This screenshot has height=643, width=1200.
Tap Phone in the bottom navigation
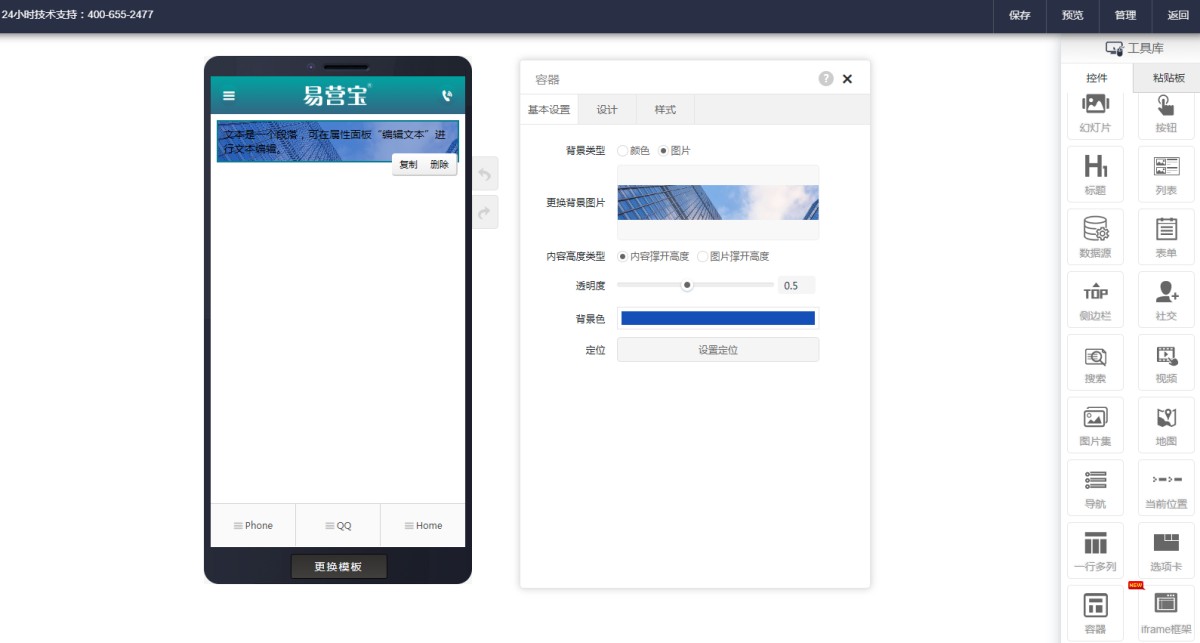point(253,525)
